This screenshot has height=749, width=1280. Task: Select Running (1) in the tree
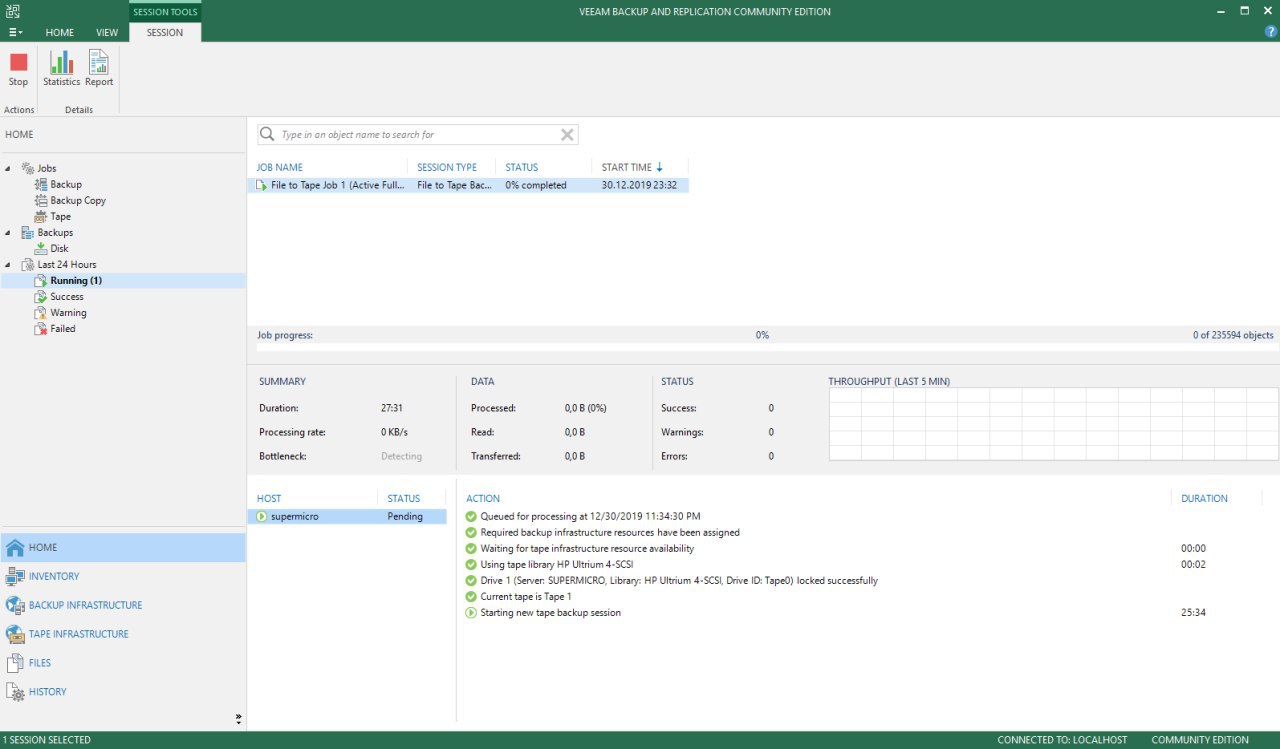click(x=76, y=281)
